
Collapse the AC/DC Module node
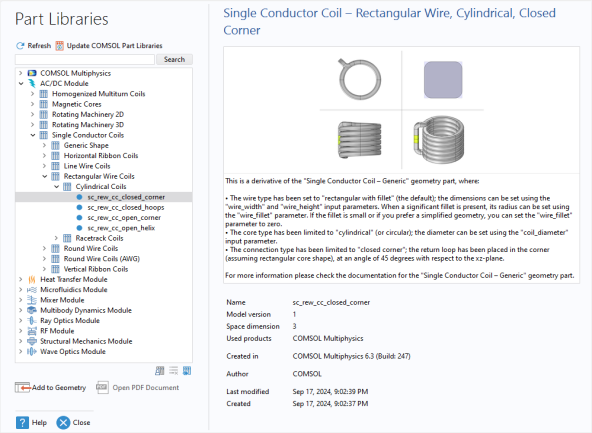tap(21, 83)
